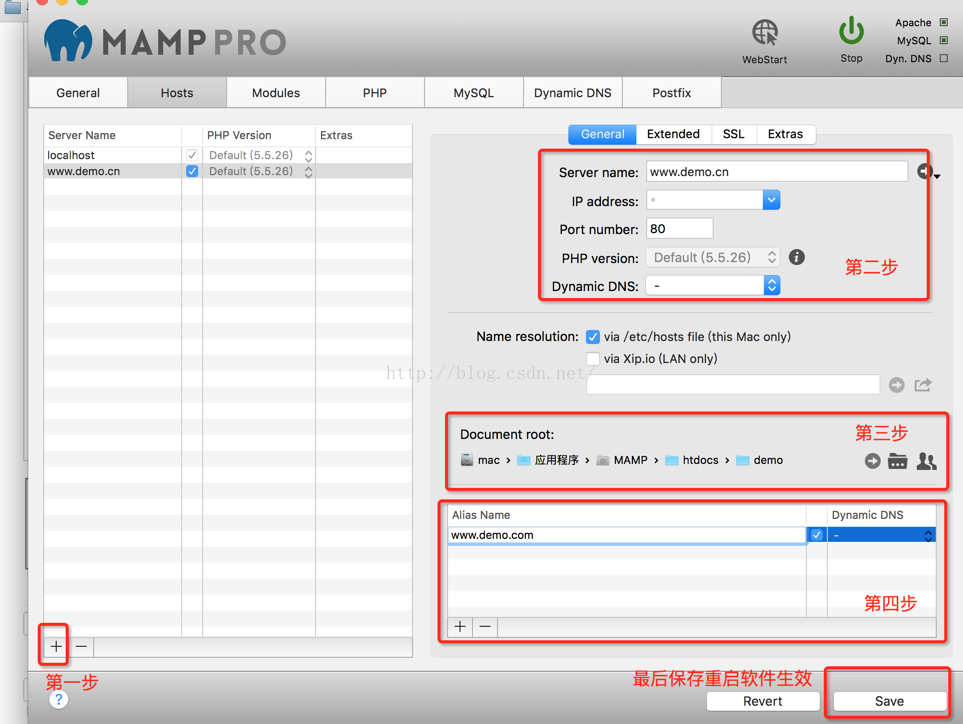Toggle the www.demo.com alias checkbox

(816, 535)
